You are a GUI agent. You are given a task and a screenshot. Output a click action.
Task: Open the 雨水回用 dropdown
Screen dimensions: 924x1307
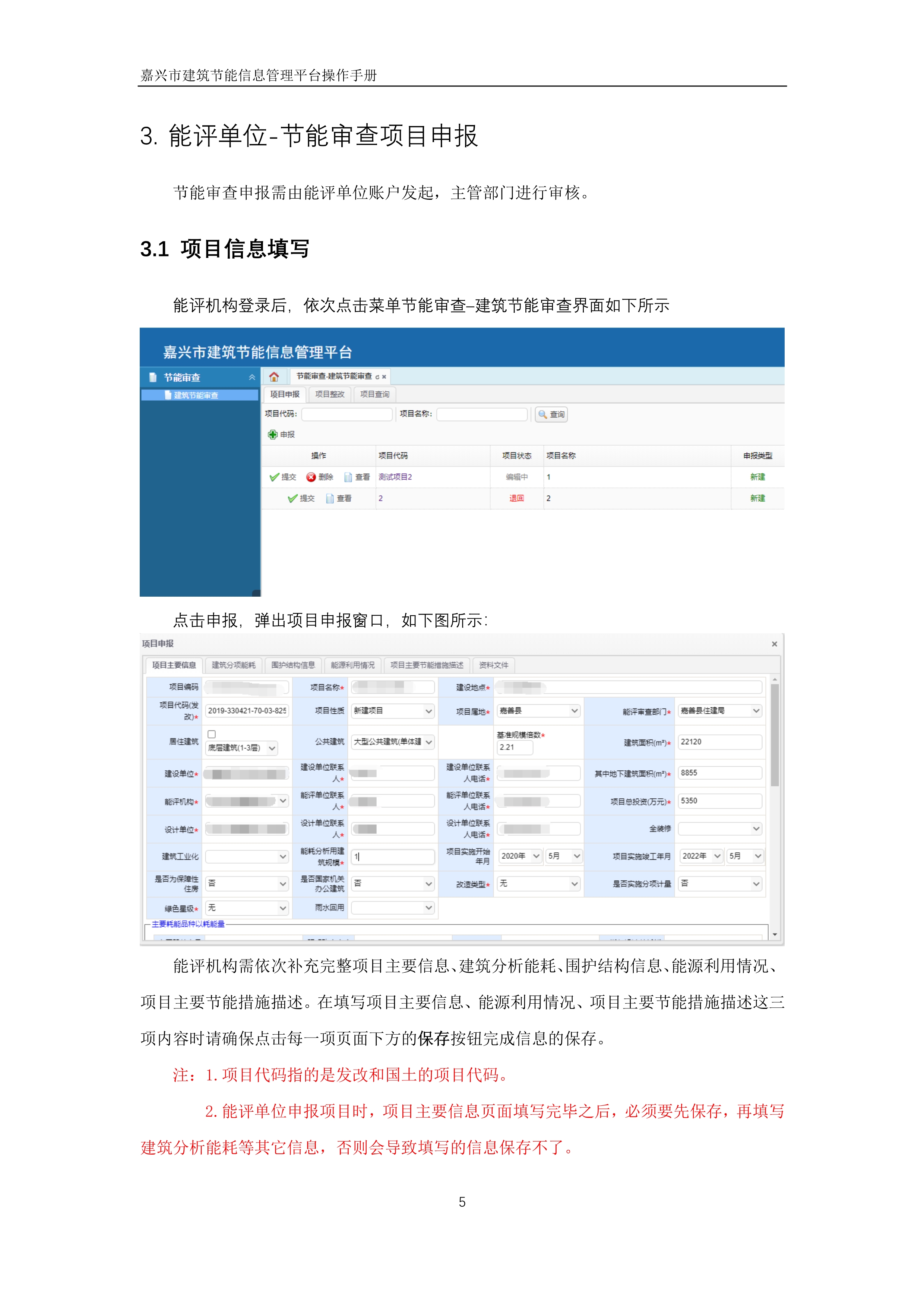coord(393,908)
